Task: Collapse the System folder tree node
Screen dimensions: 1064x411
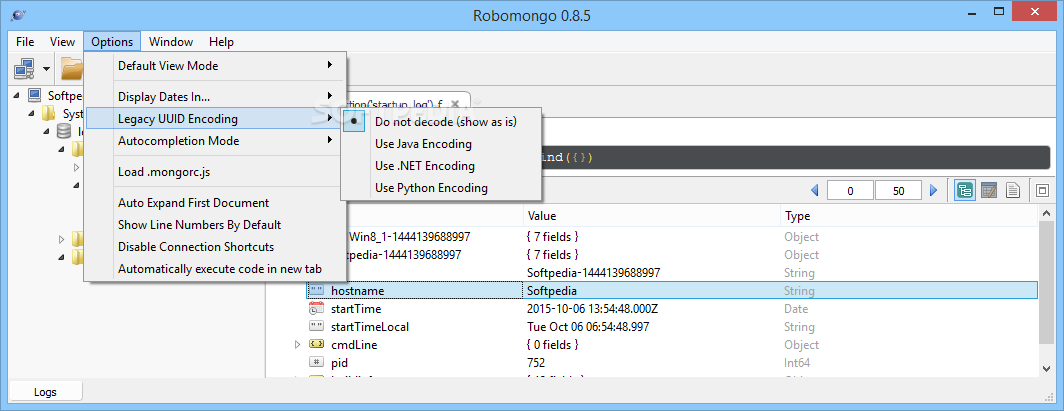Action: pyautogui.click(x=31, y=113)
